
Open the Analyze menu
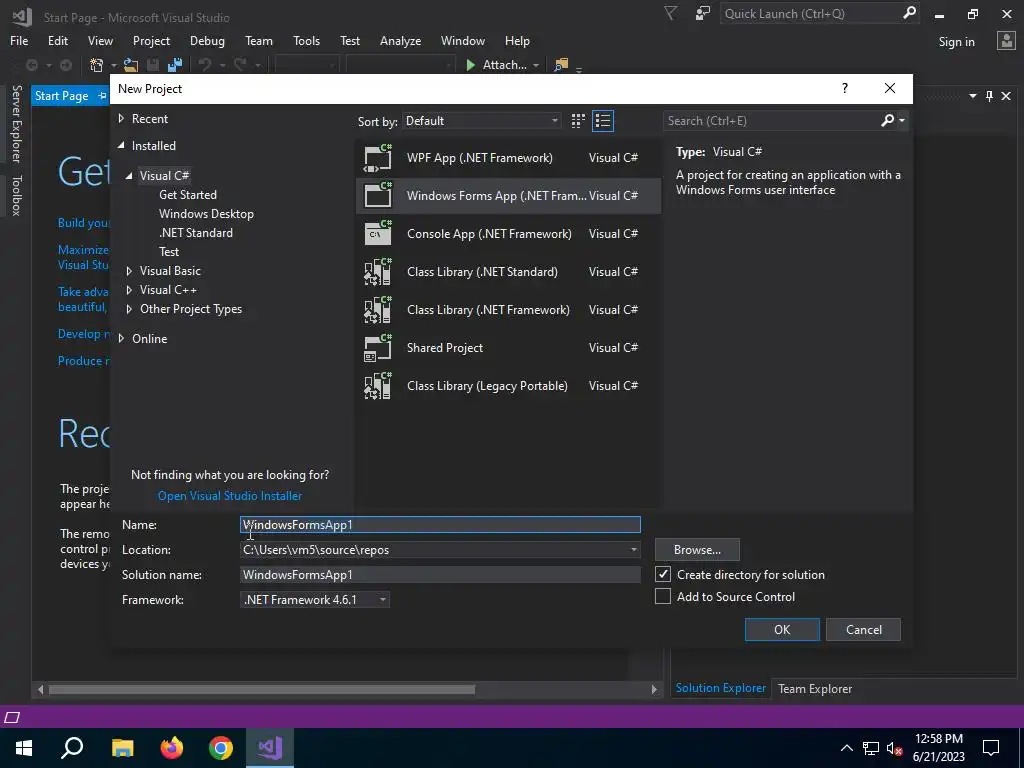(400, 40)
